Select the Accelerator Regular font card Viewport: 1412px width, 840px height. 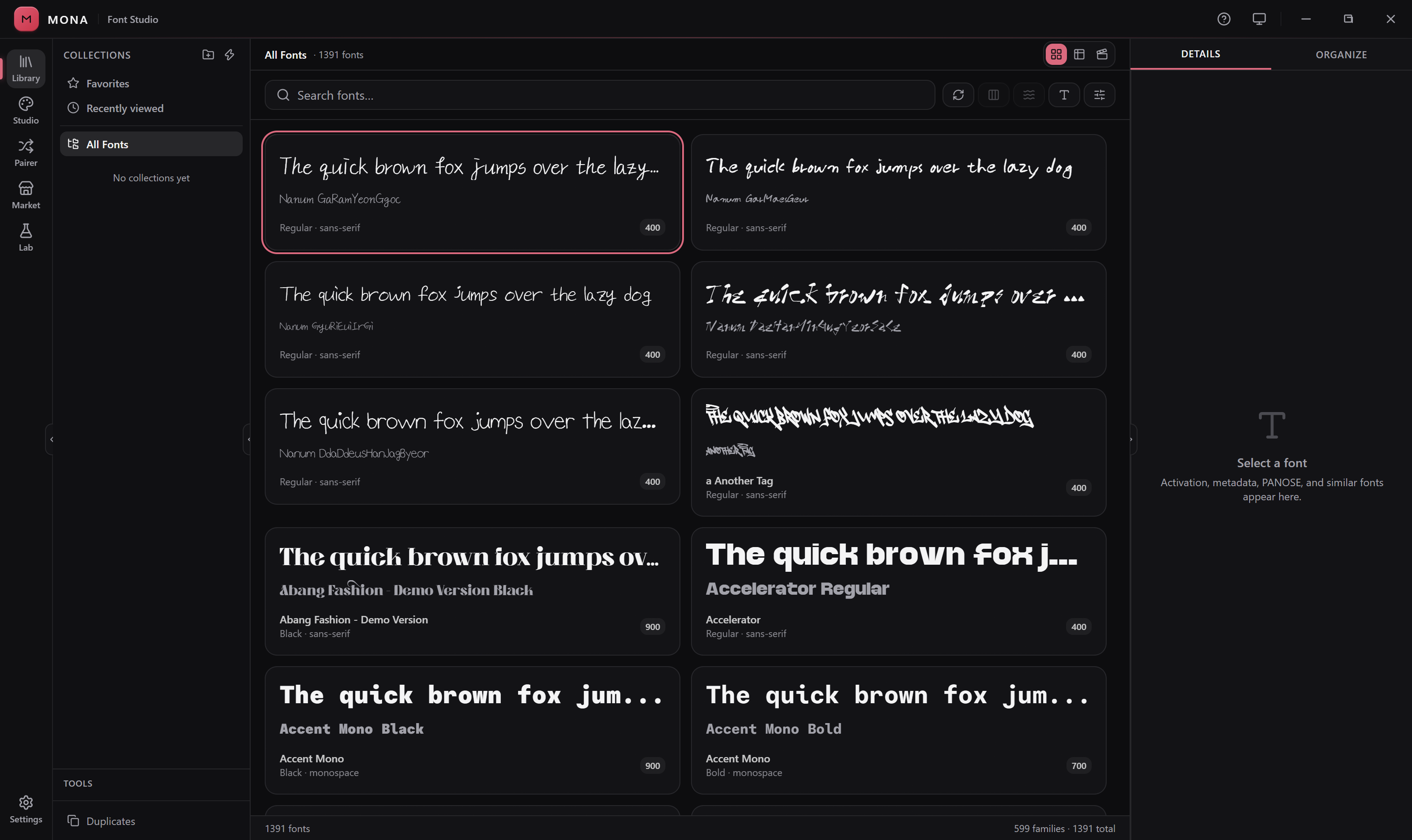point(898,592)
